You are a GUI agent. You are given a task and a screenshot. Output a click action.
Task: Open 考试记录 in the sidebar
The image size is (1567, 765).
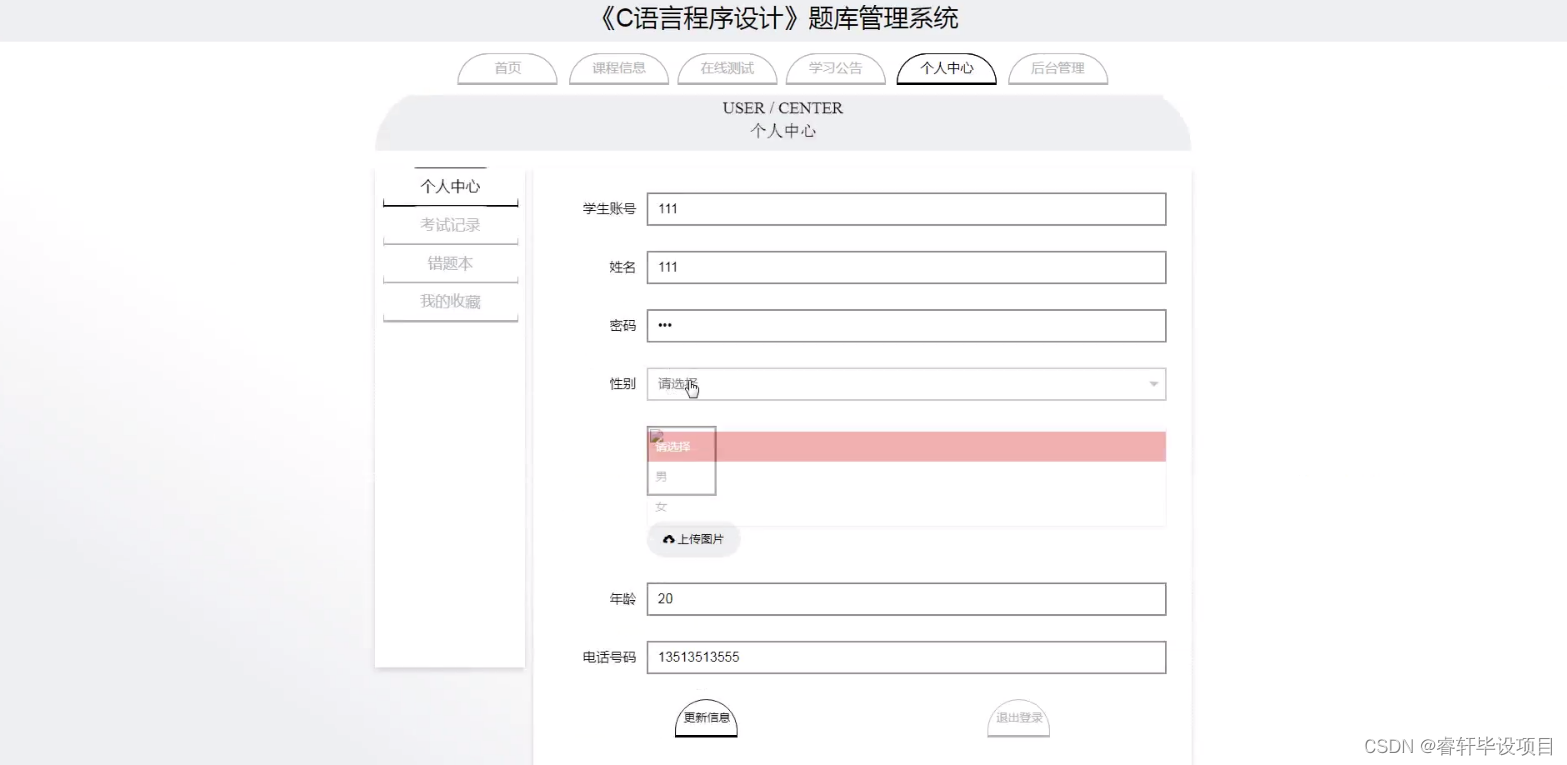pos(449,224)
